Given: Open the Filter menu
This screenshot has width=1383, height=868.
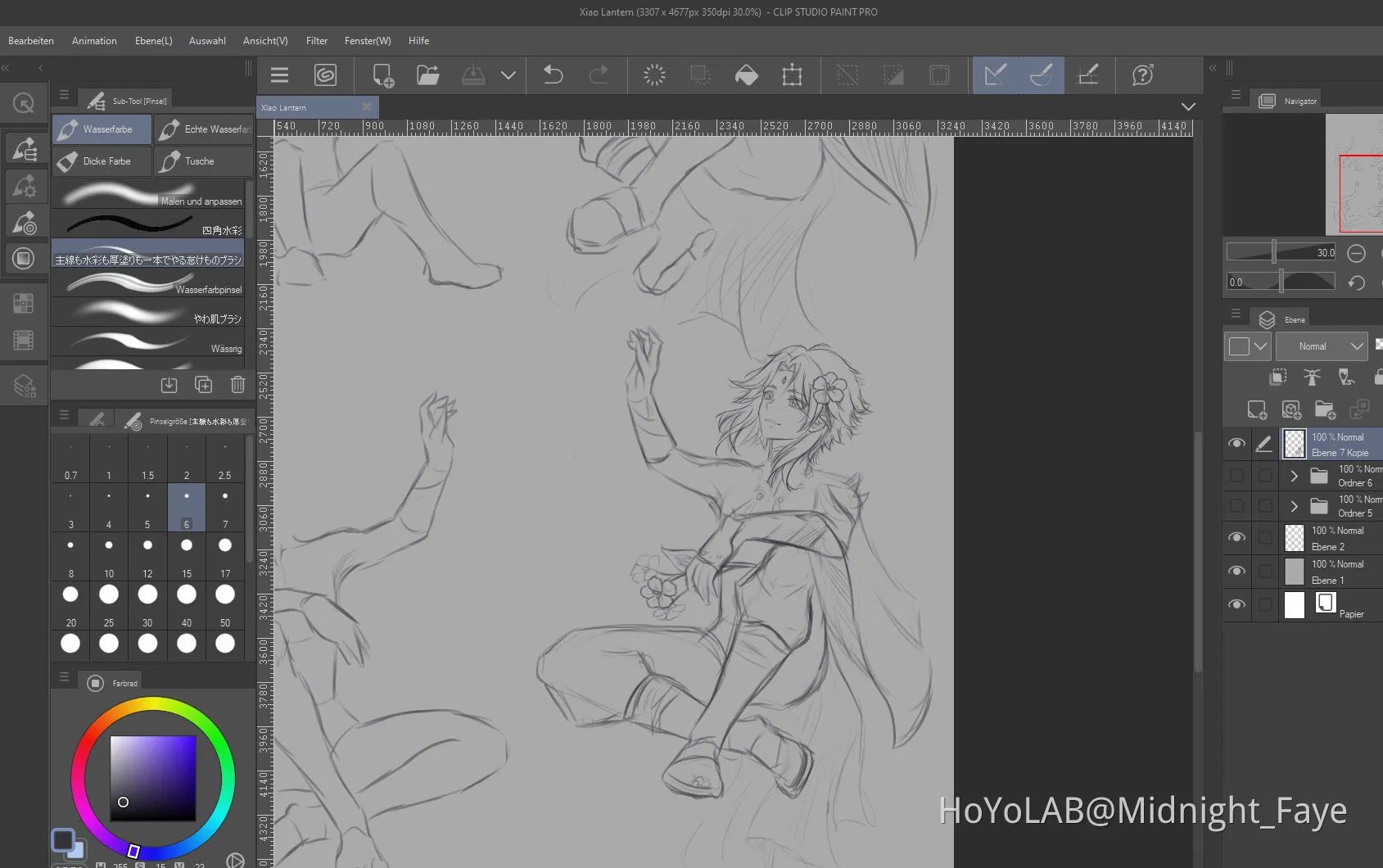Looking at the screenshot, I should click(x=316, y=41).
